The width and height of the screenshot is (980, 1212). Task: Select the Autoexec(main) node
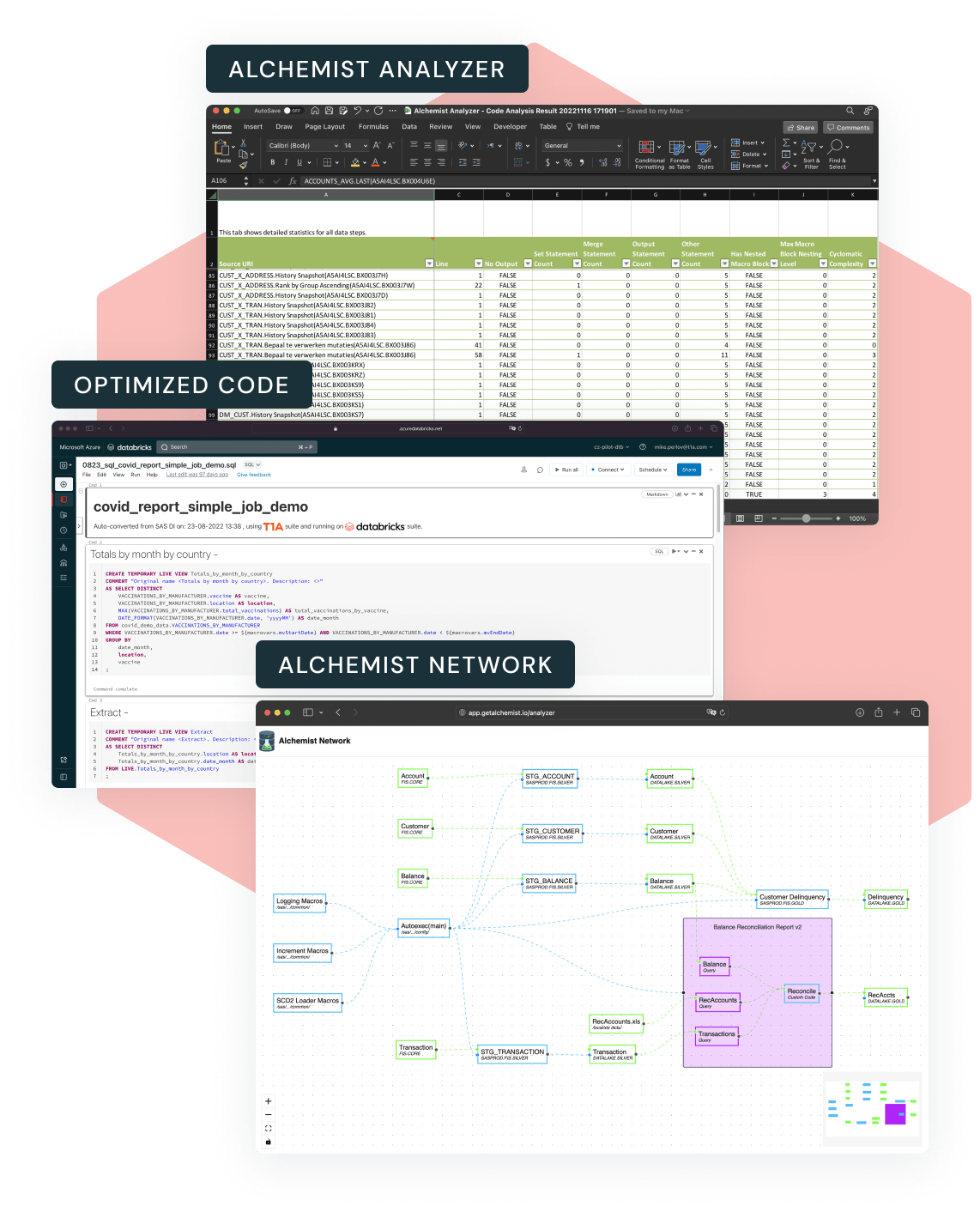(x=424, y=928)
